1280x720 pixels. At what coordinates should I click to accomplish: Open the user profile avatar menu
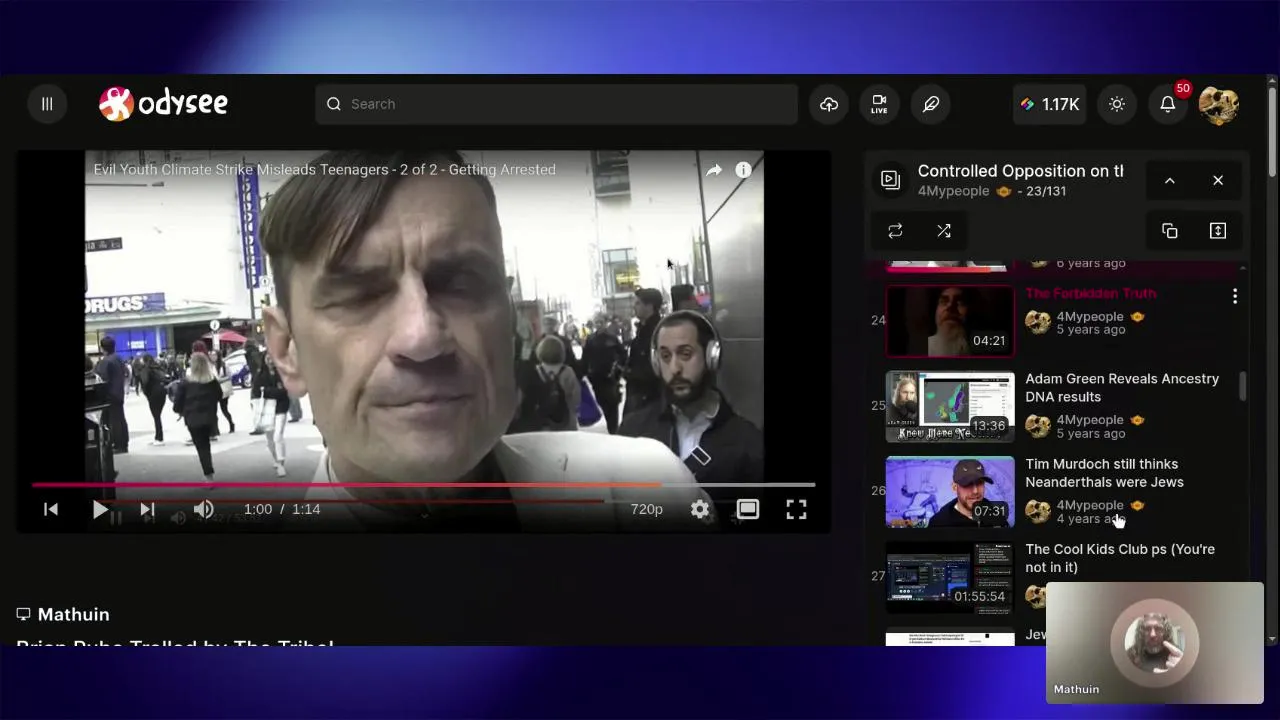(1219, 104)
